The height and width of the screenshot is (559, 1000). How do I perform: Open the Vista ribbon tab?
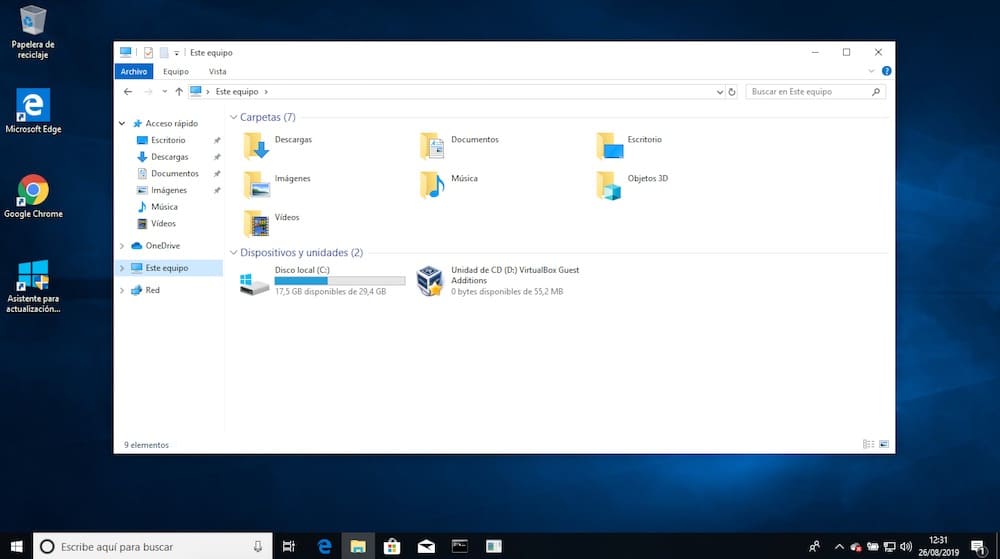pyautogui.click(x=217, y=72)
